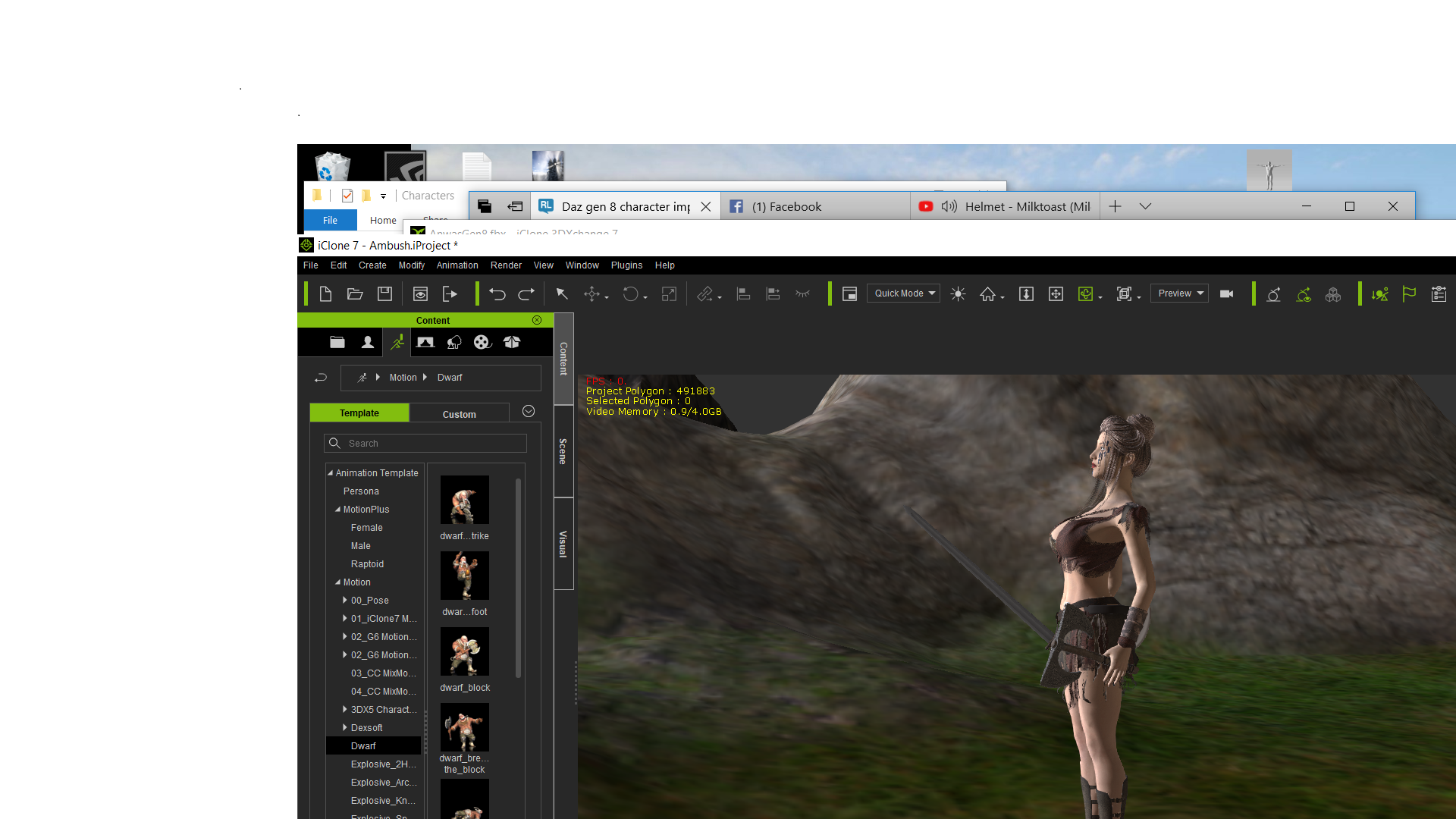
Task: Open the Visual side tab
Action: 563,544
